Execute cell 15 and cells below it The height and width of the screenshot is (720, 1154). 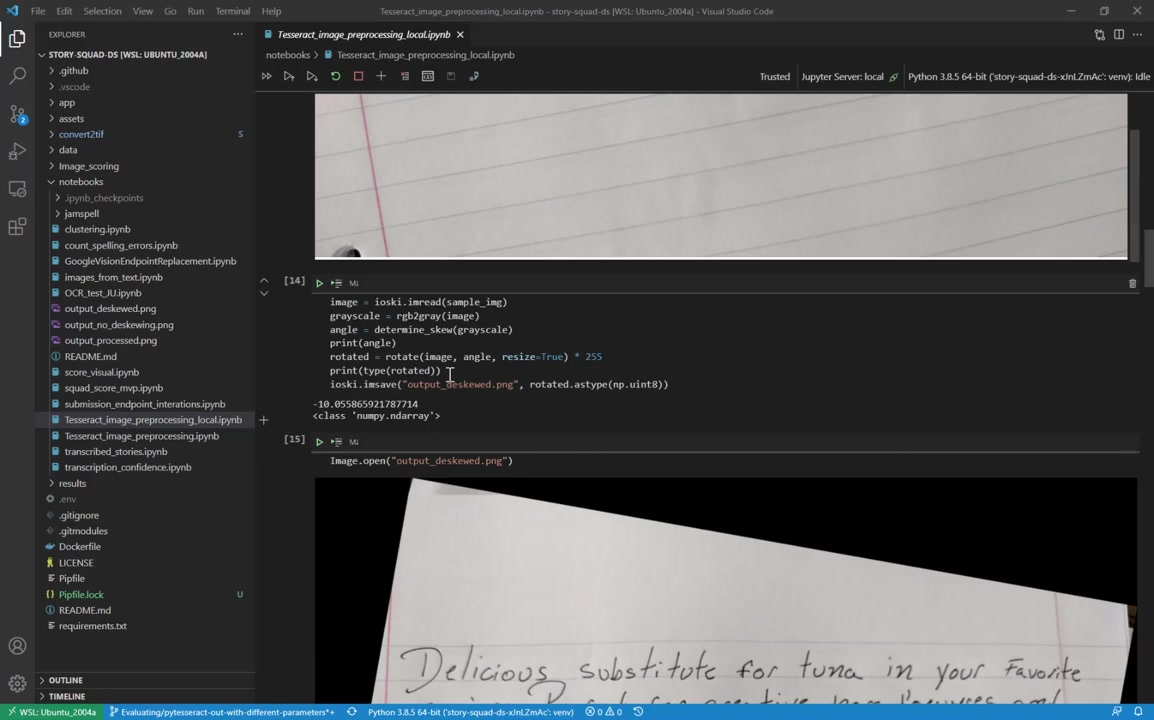pos(336,441)
